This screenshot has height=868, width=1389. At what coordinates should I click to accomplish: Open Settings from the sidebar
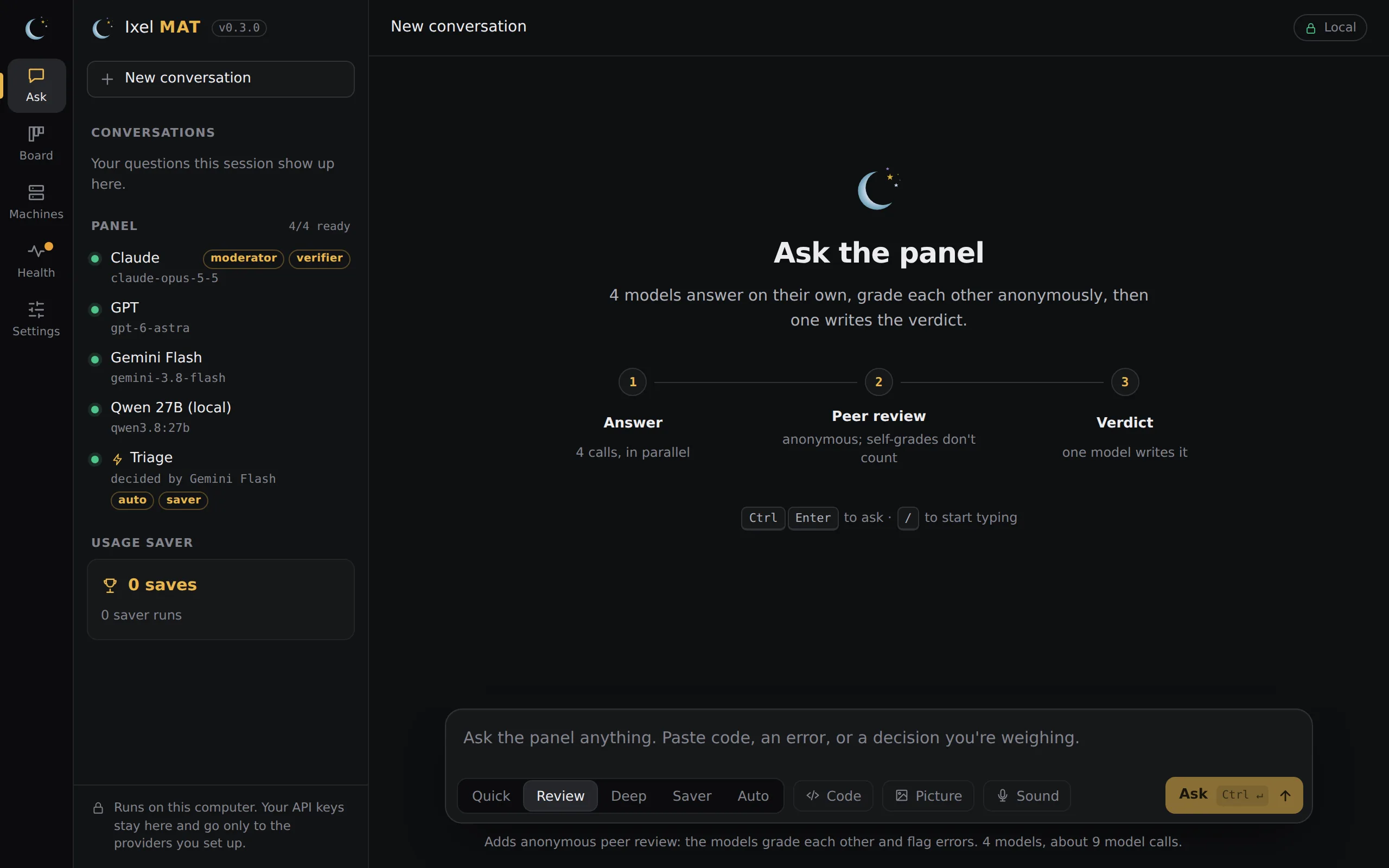pyautogui.click(x=36, y=320)
